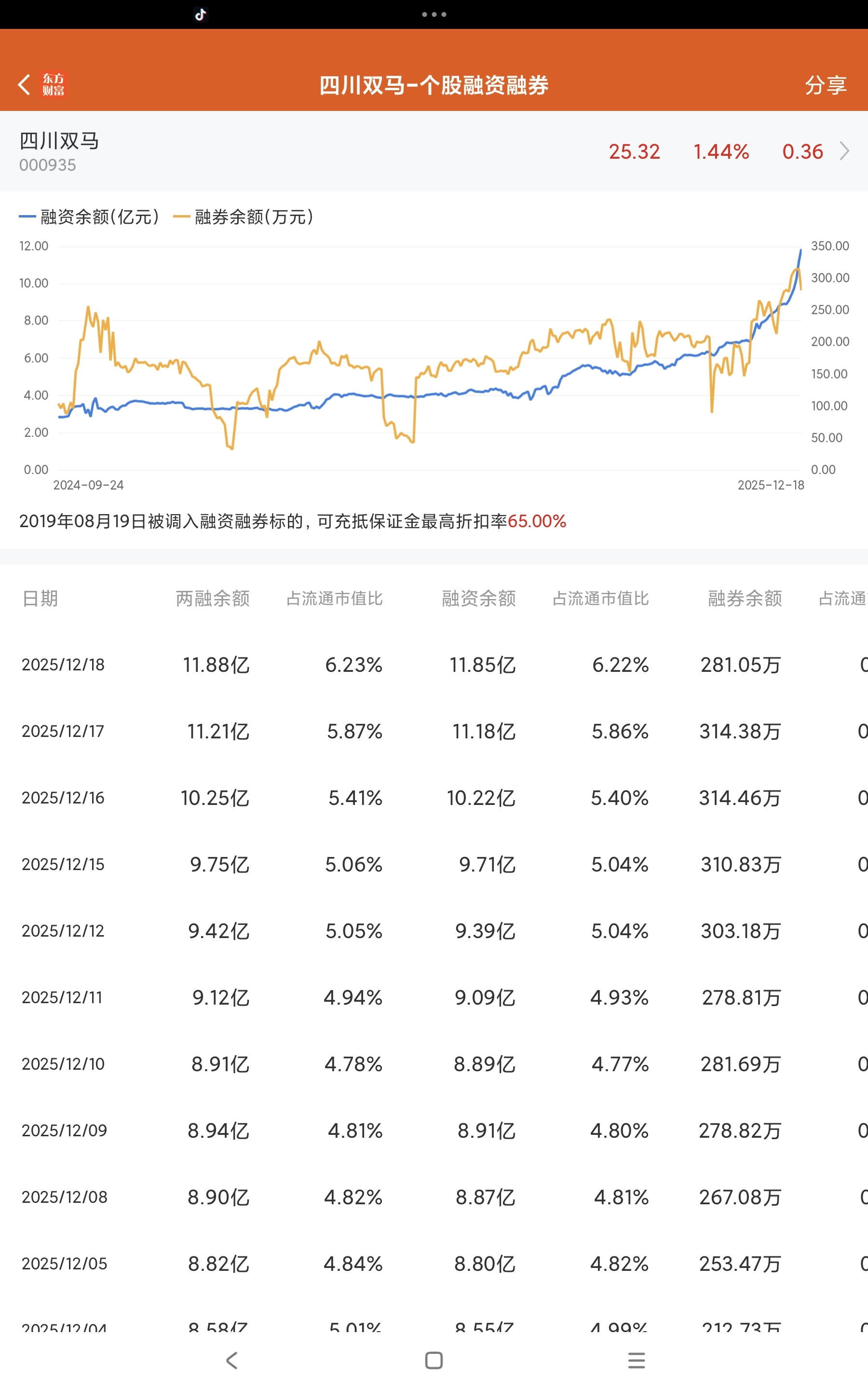Toggle the 融资余额(亿元) legend series
This screenshot has height=1389, width=868.
90,217
